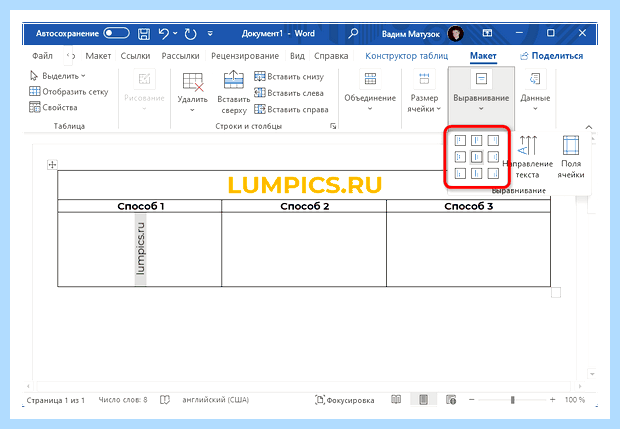Open Строки и столбцы dialog launcher
The width and height of the screenshot is (620, 429).
point(333,126)
